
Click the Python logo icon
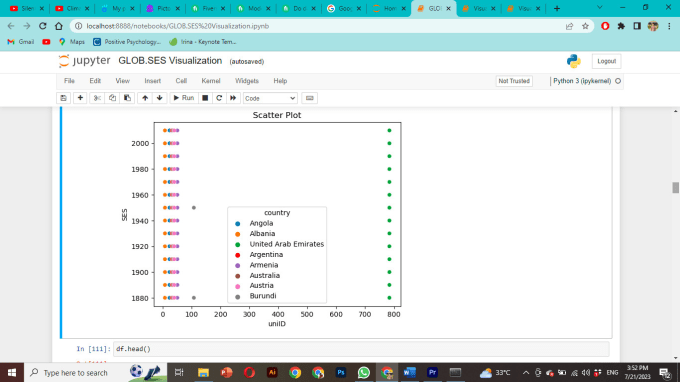coord(574,61)
